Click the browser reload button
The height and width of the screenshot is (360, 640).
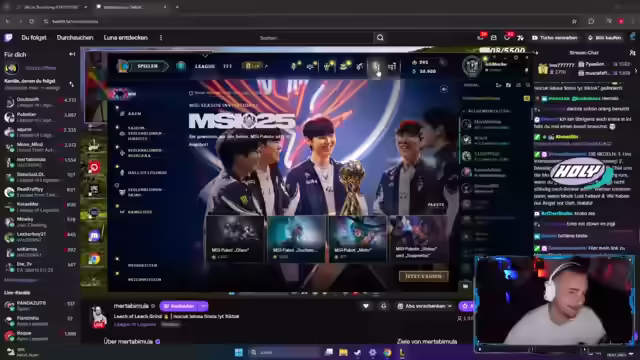(x=31, y=21)
